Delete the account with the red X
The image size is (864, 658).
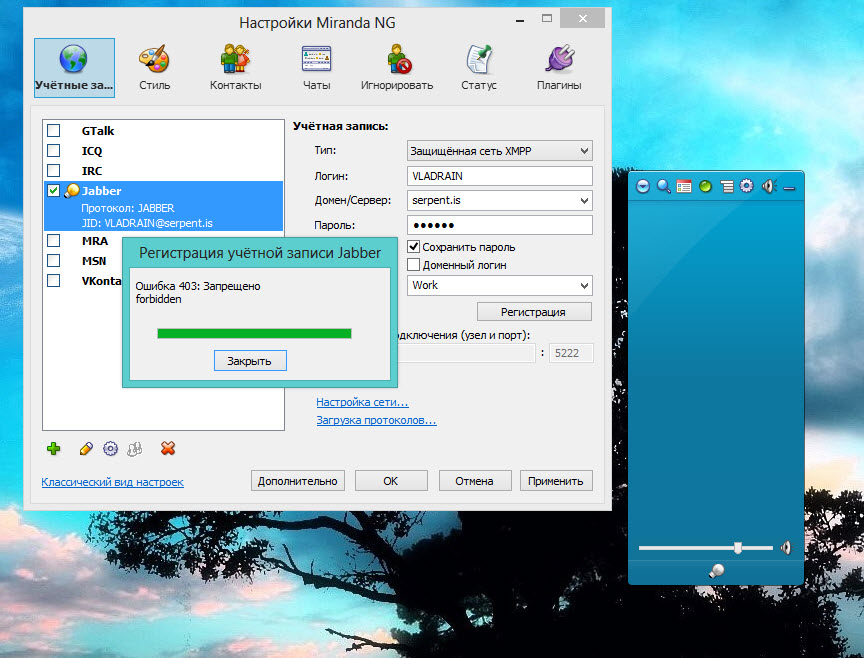[168, 449]
